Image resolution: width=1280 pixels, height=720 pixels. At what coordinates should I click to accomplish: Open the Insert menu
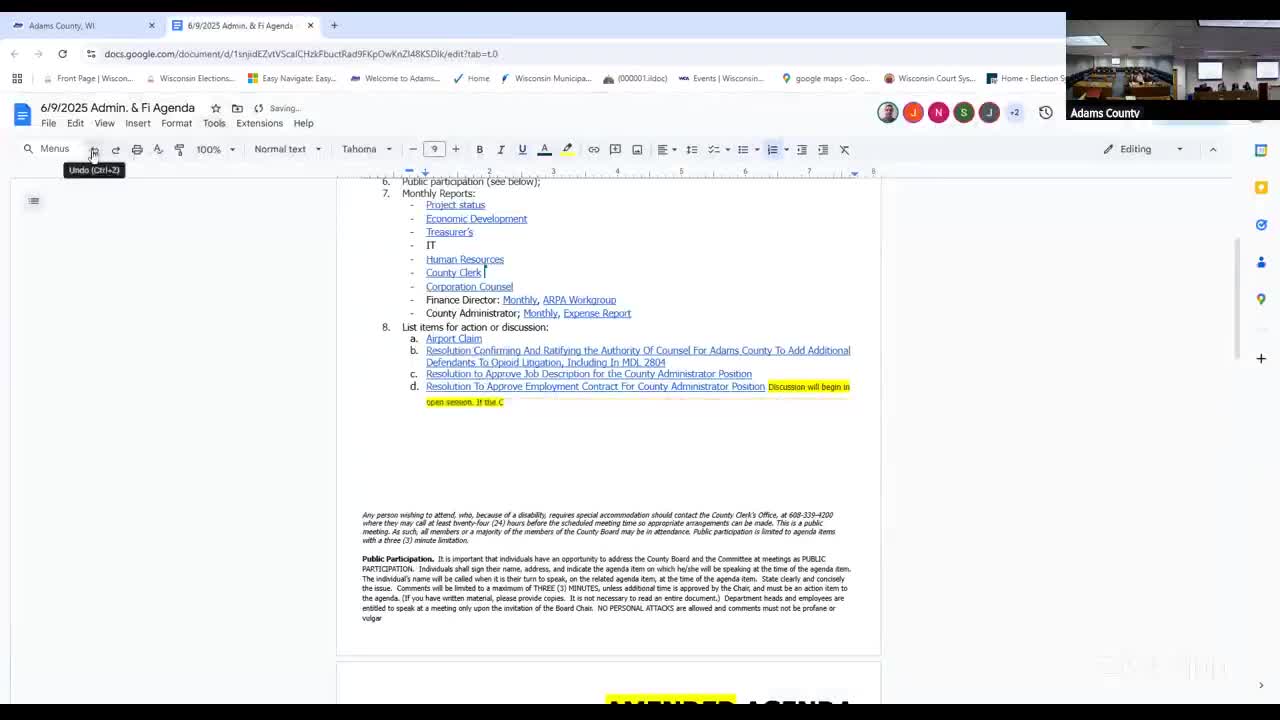click(x=138, y=123)
